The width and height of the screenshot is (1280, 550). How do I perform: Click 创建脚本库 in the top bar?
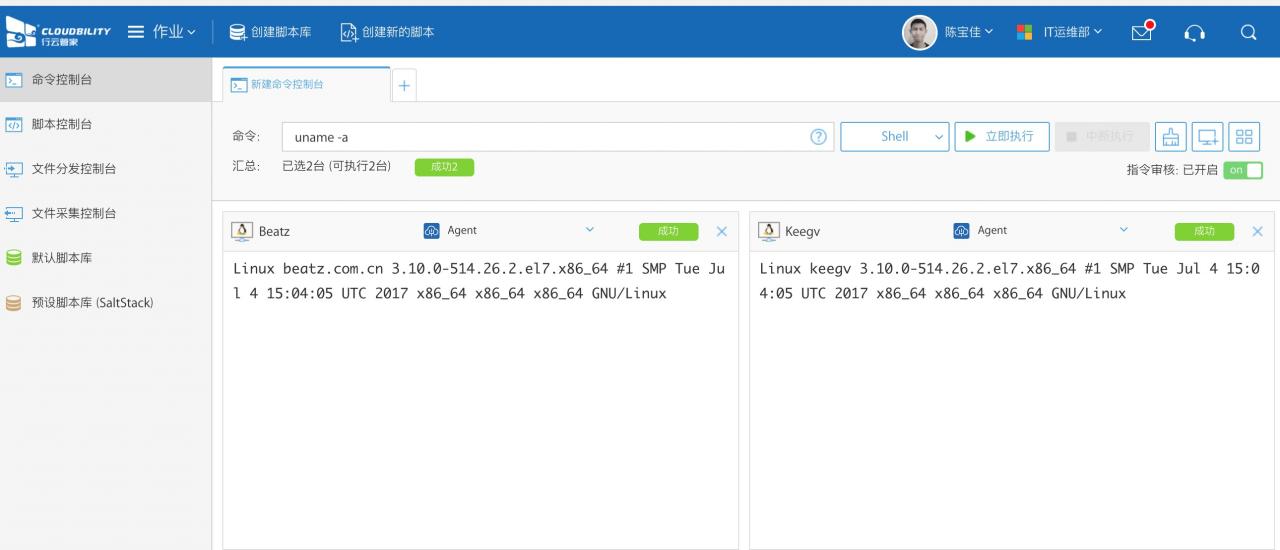click(x=270, y=32)
